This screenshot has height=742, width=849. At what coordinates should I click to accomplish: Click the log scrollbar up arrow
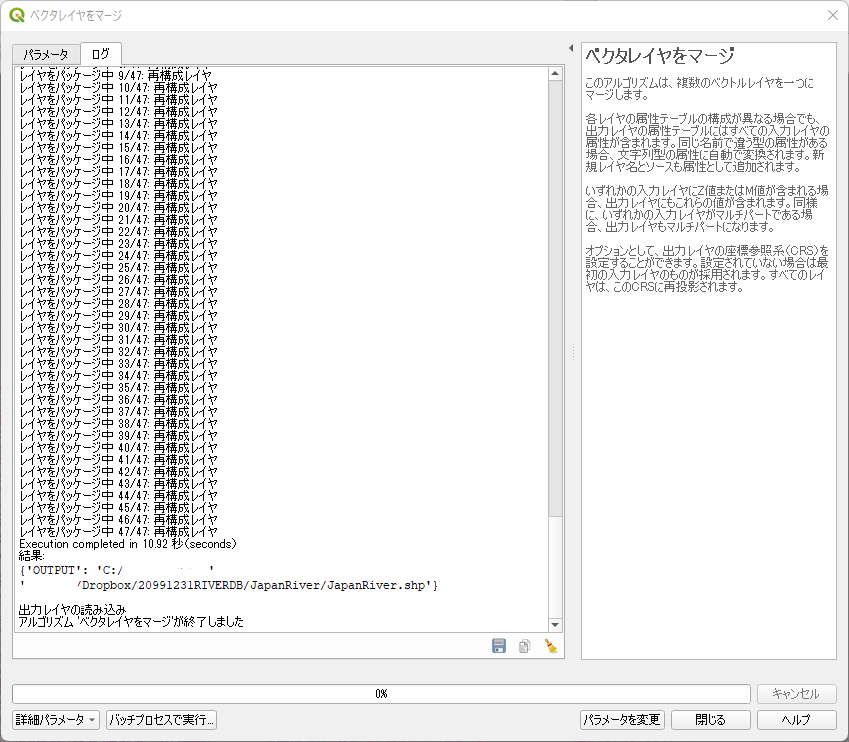[x=555, y=74]
